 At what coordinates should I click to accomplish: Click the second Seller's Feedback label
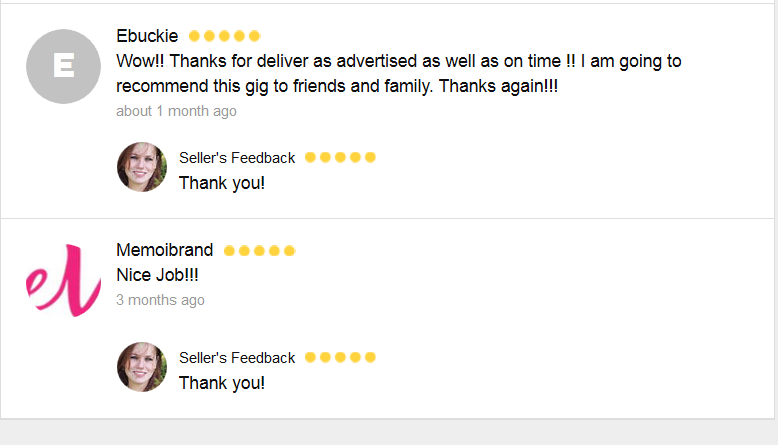tap(237, 357)
